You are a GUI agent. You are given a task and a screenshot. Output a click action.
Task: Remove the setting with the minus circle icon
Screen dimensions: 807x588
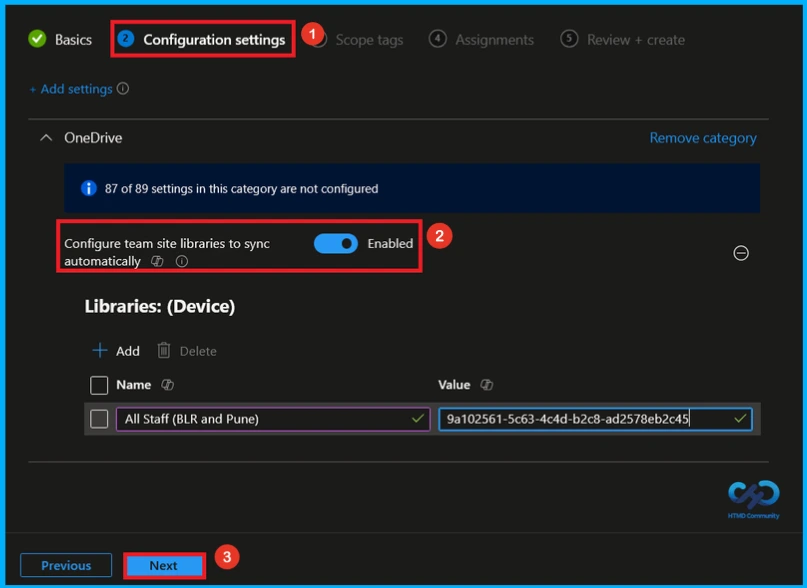tap(741, 253)
